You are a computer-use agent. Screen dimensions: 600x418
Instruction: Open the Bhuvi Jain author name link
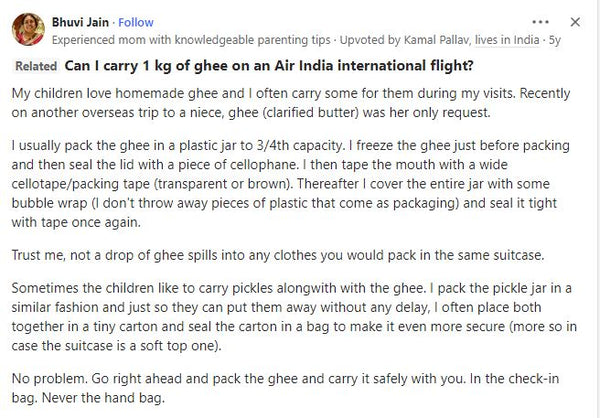pyautogui.click(x=80, y=23)
